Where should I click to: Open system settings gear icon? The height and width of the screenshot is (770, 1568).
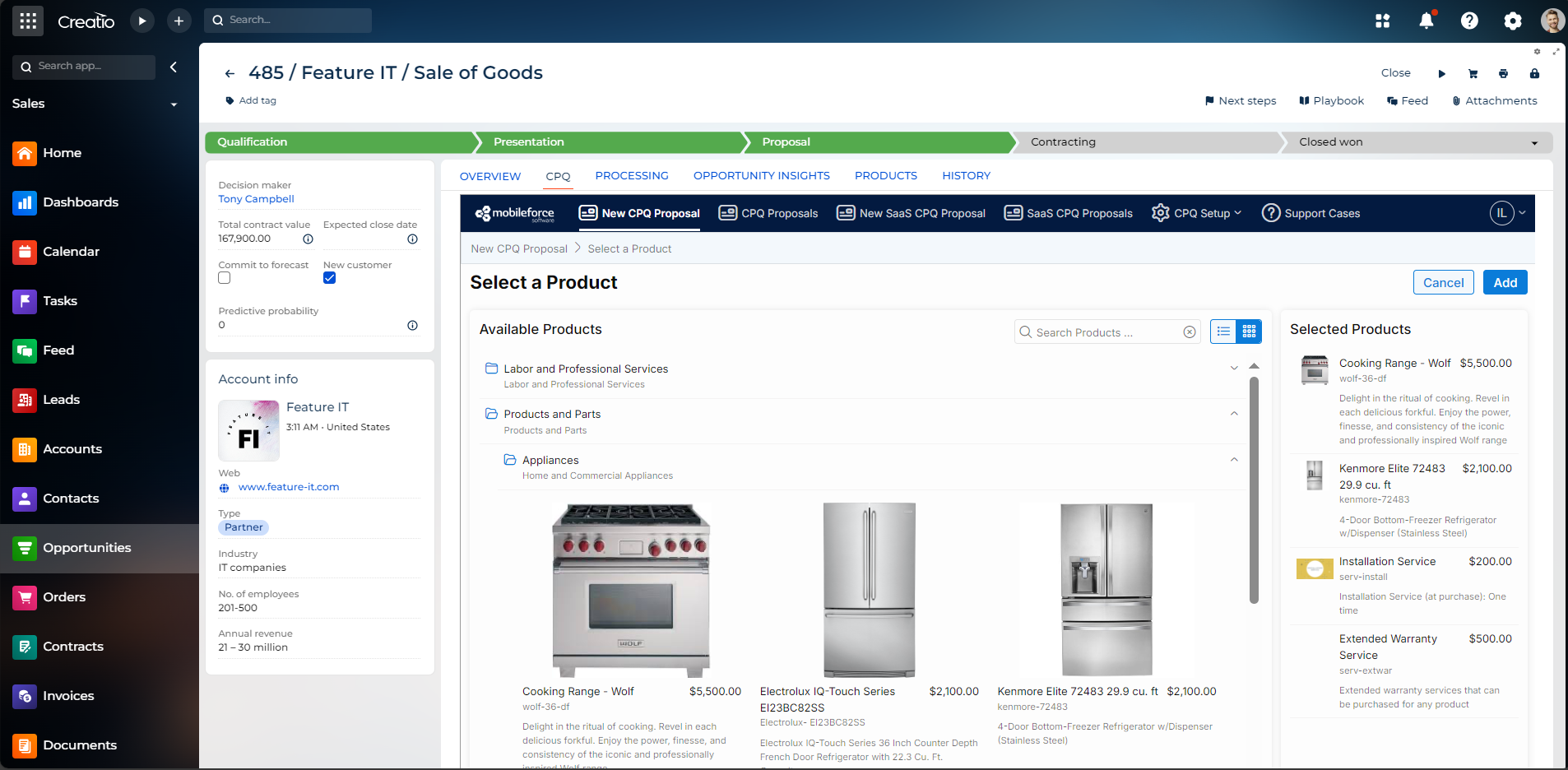[x=1513, y=21]
